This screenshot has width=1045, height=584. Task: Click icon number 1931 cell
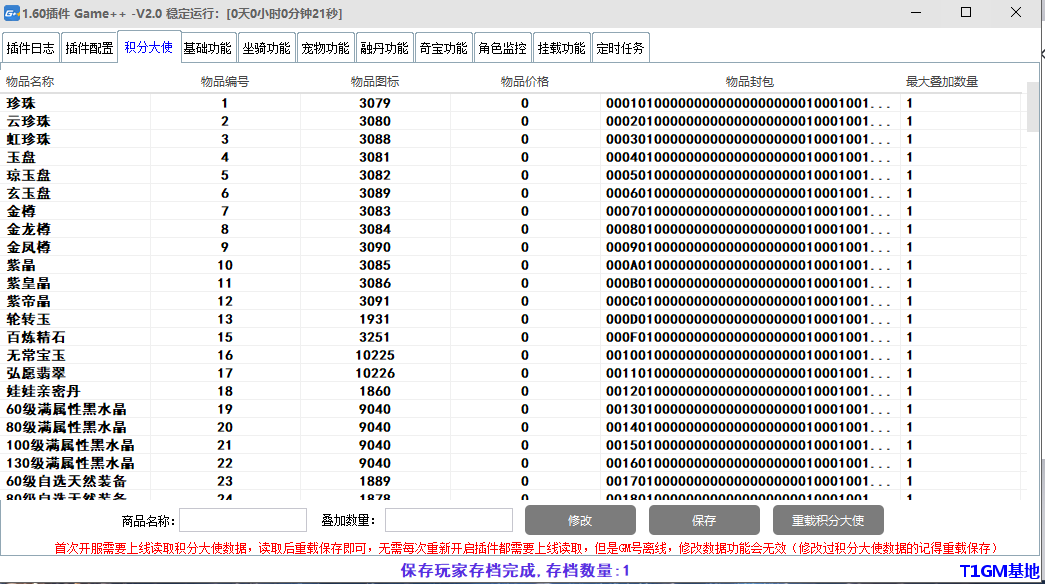[375, 319]
